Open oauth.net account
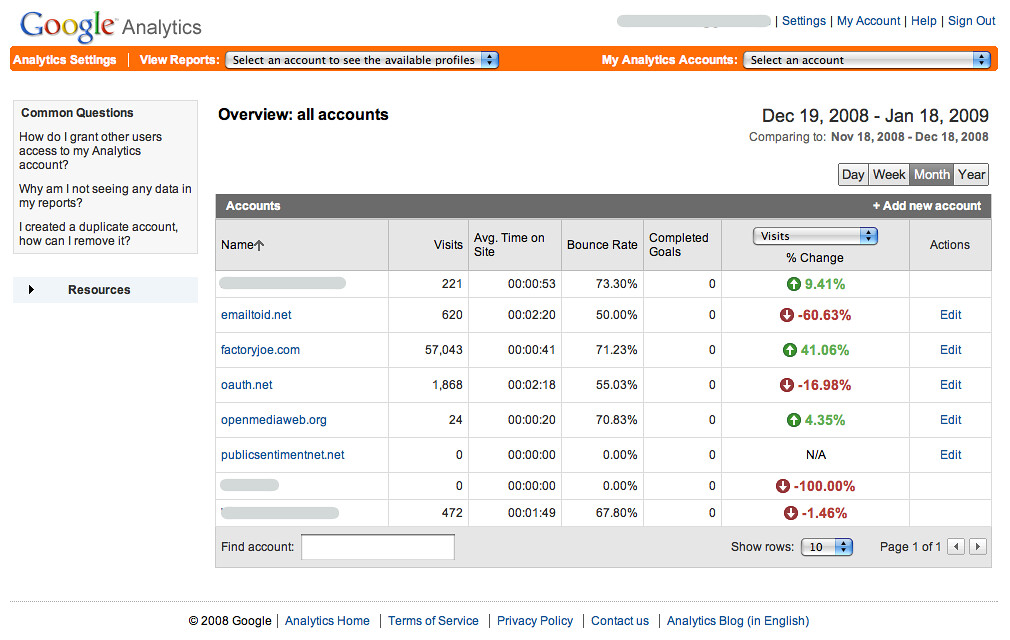This screenshot has height=640, width=1010. [x=247, y=385]
